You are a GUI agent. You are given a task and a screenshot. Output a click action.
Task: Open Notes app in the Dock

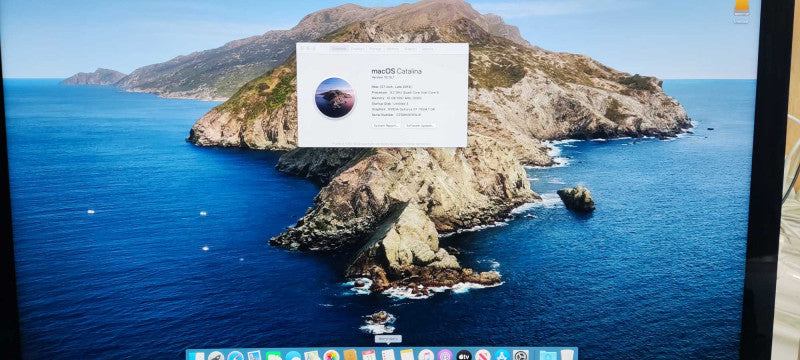click(407, 355)
